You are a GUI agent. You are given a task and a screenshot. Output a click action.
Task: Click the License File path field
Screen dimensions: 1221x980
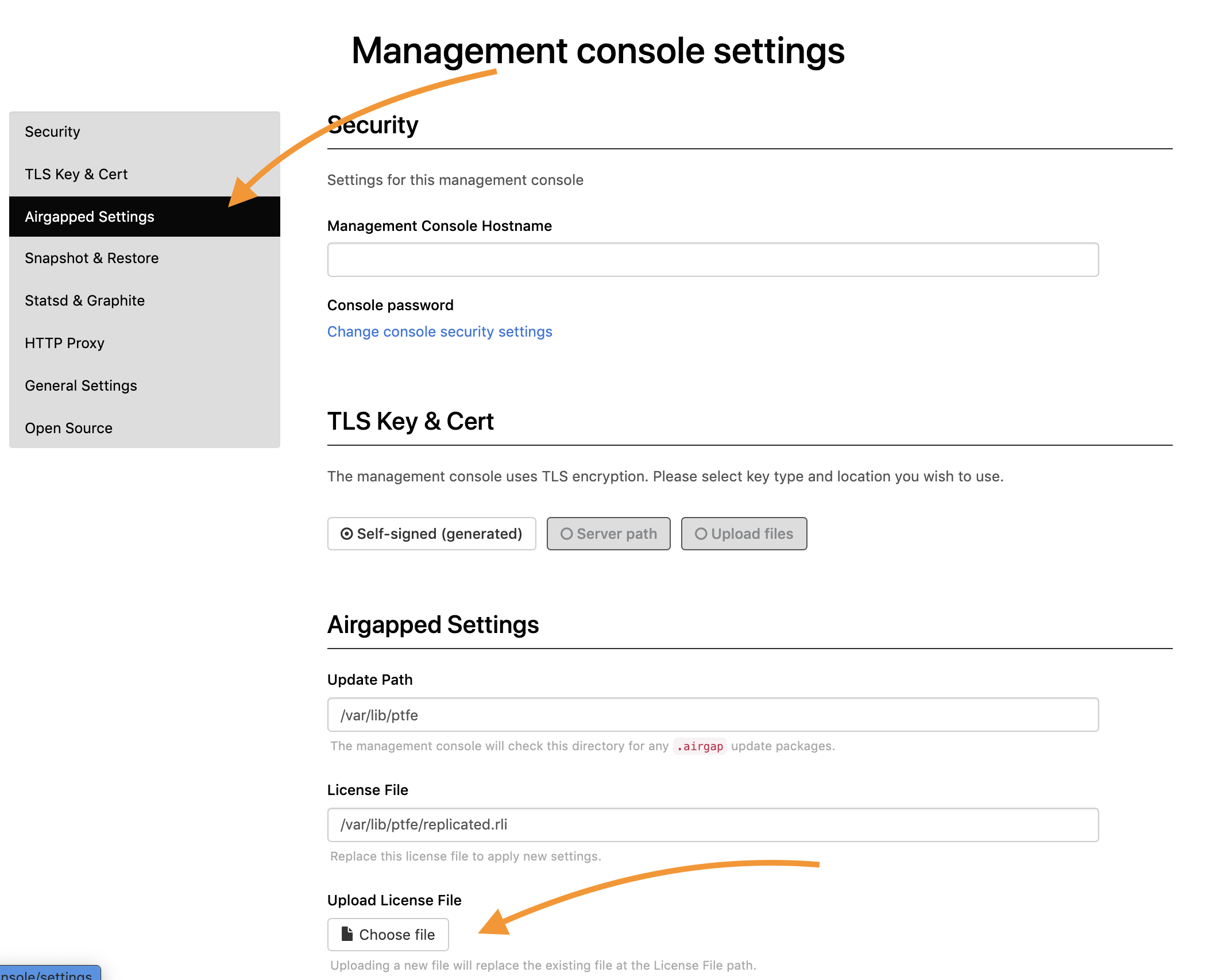tap(712, 825)
